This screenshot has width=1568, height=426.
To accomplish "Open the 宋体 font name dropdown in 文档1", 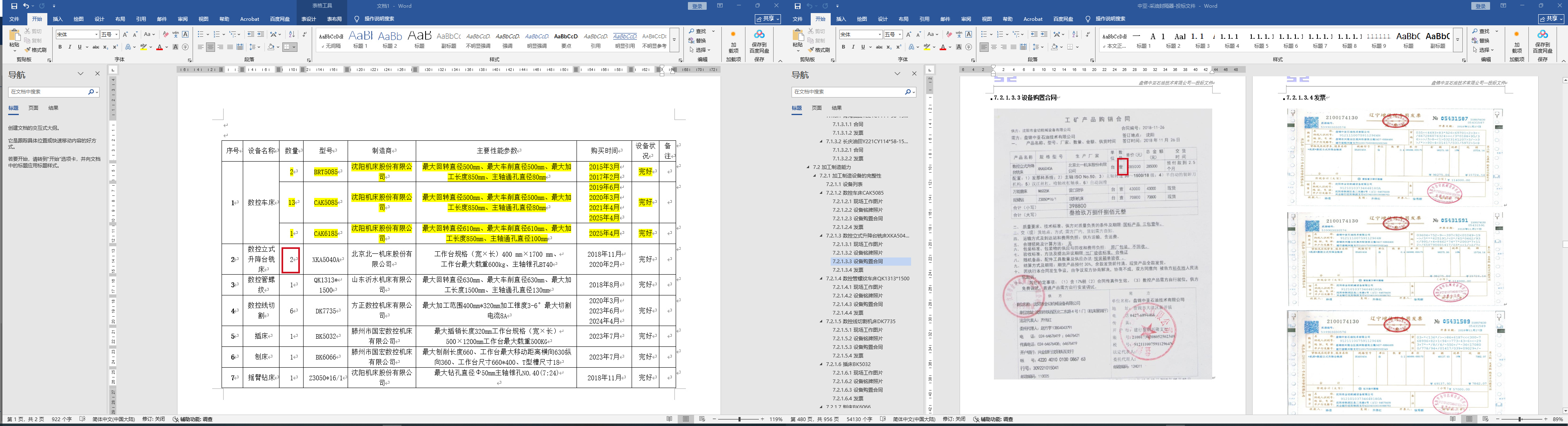I will point(96,35).
